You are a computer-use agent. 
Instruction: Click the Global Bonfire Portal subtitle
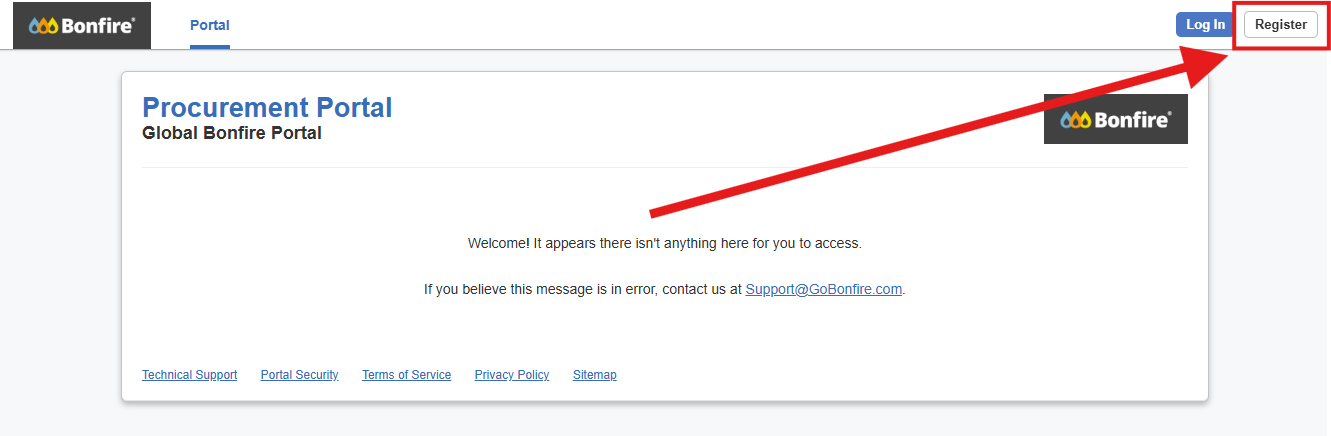coord(232,132)
